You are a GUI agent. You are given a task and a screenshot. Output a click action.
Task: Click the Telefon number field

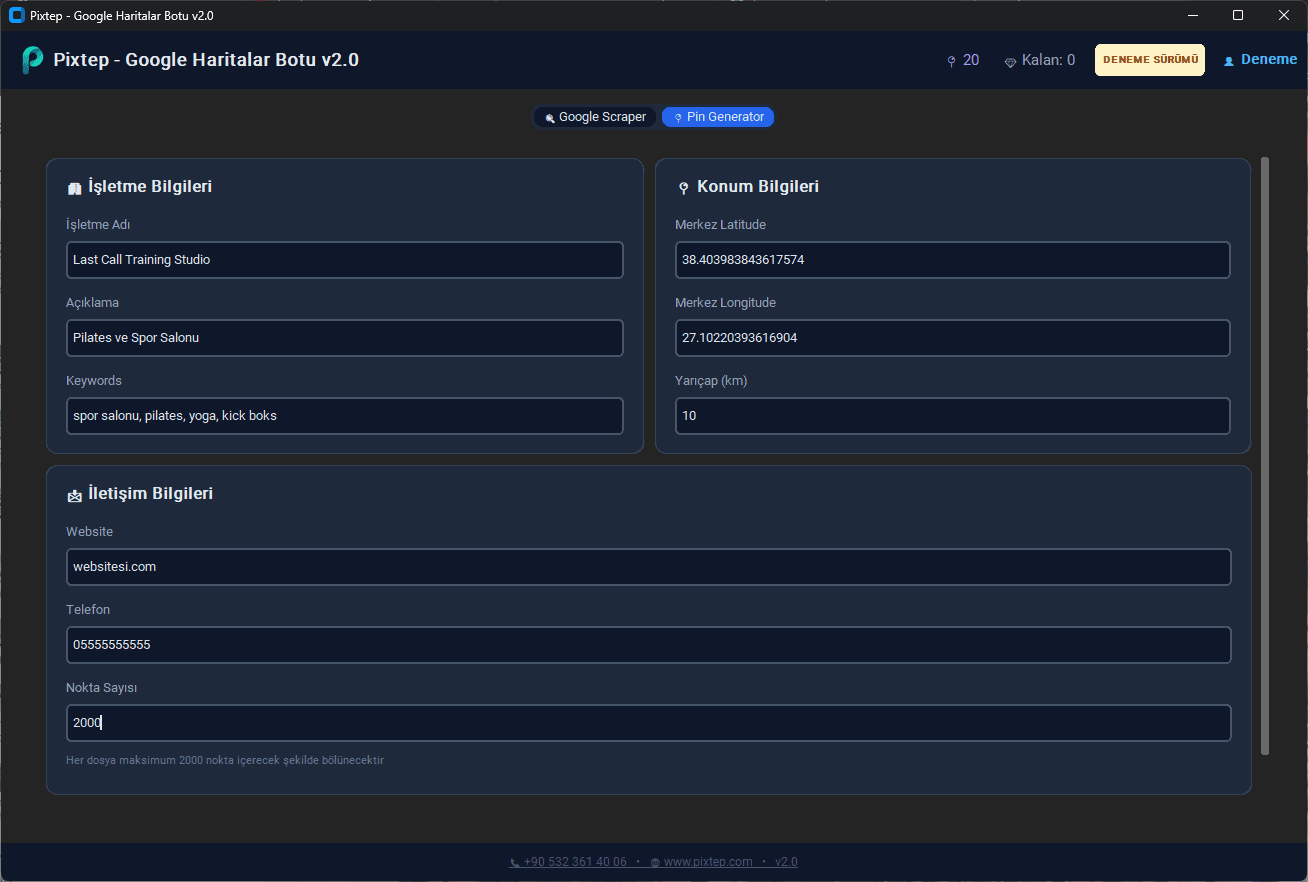pyautogui.click(x=648, y=645)
